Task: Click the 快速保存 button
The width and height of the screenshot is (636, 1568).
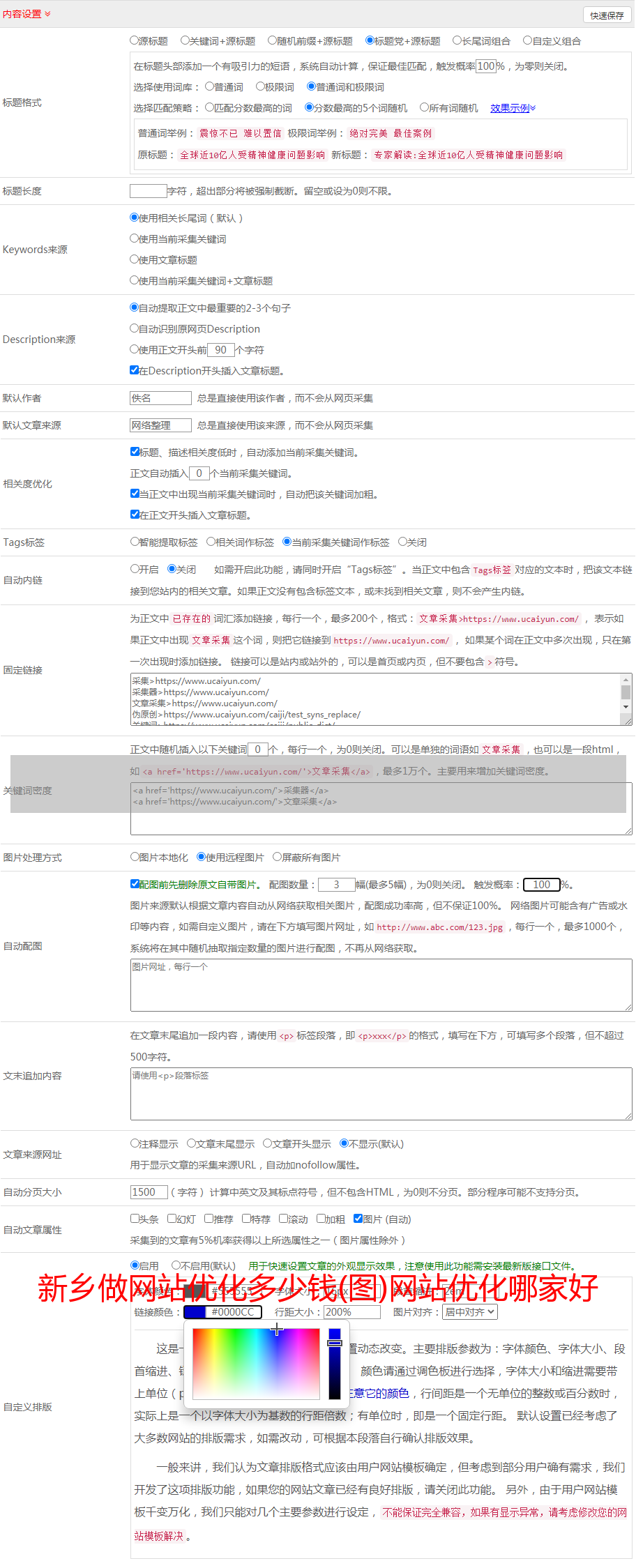Action: (x=607, y=15)
